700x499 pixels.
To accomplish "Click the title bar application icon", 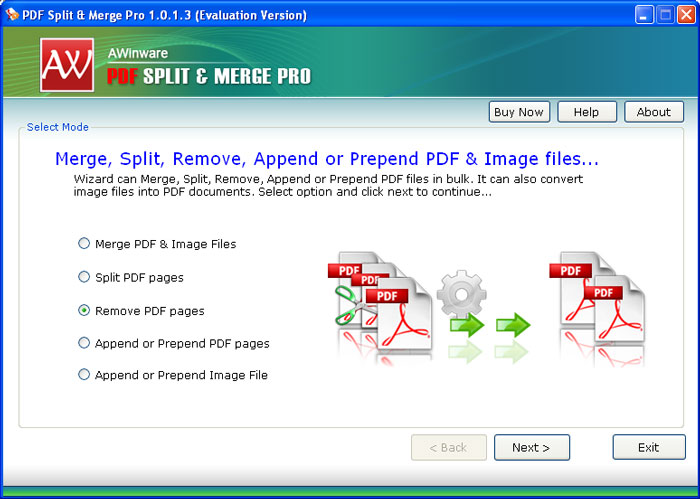I will (x=12, y=15).
